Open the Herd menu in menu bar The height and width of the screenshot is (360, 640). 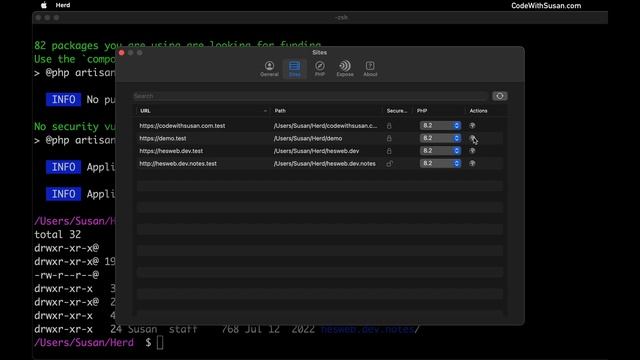(x=63, y=5)
